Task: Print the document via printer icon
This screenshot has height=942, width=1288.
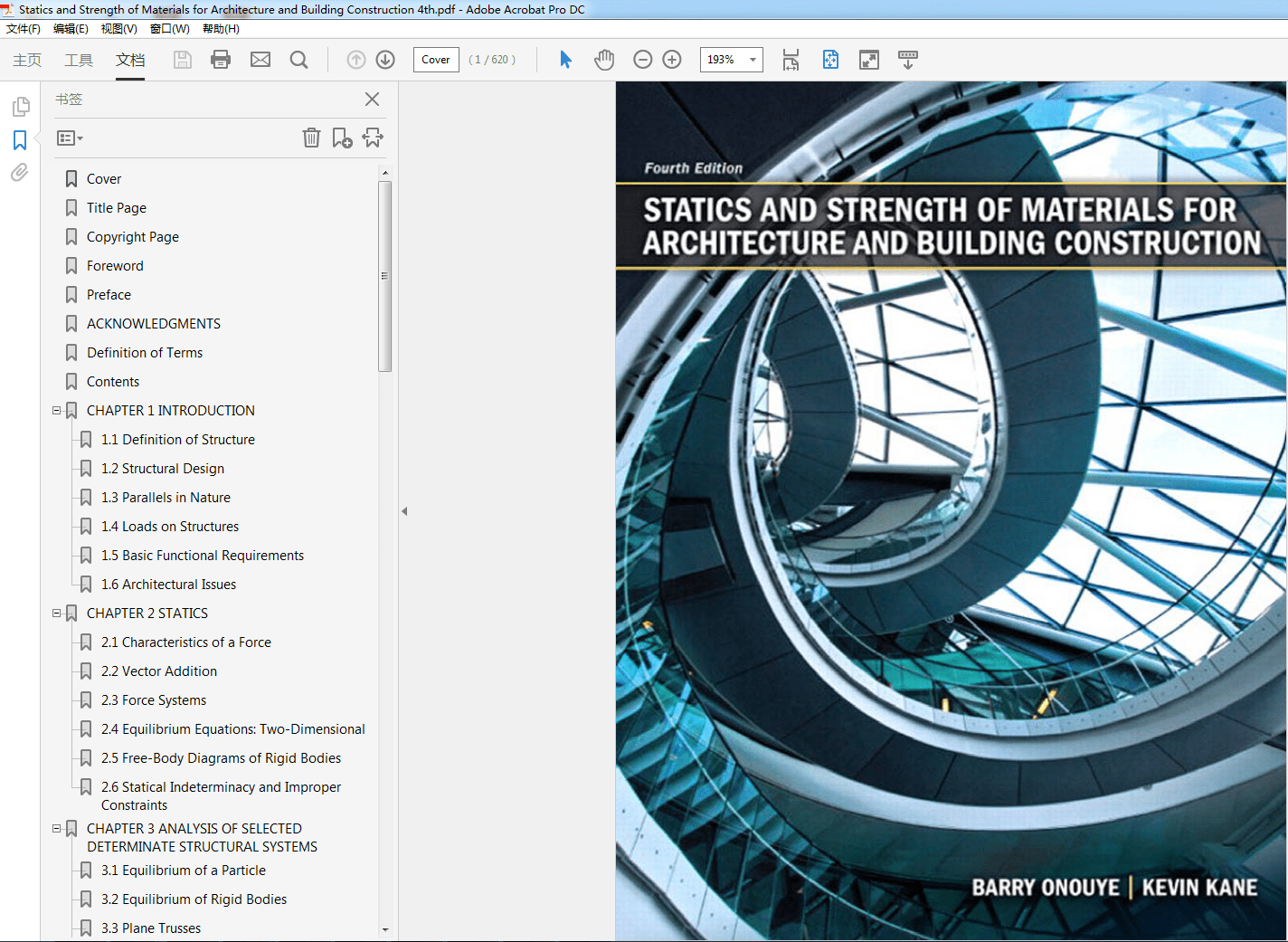Action: click(221, 60)
